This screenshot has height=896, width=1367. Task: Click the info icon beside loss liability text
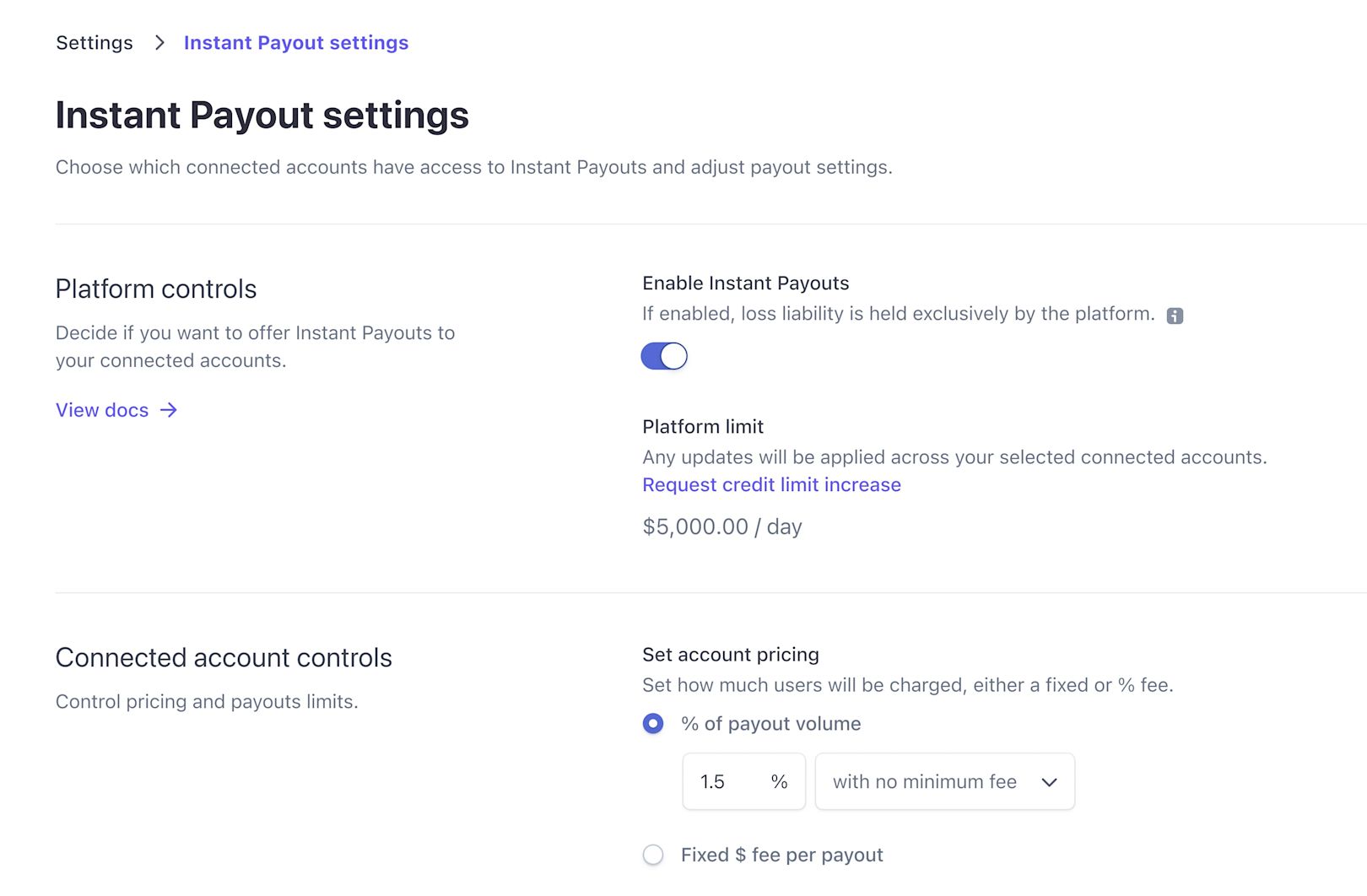tap(1175, 316)
